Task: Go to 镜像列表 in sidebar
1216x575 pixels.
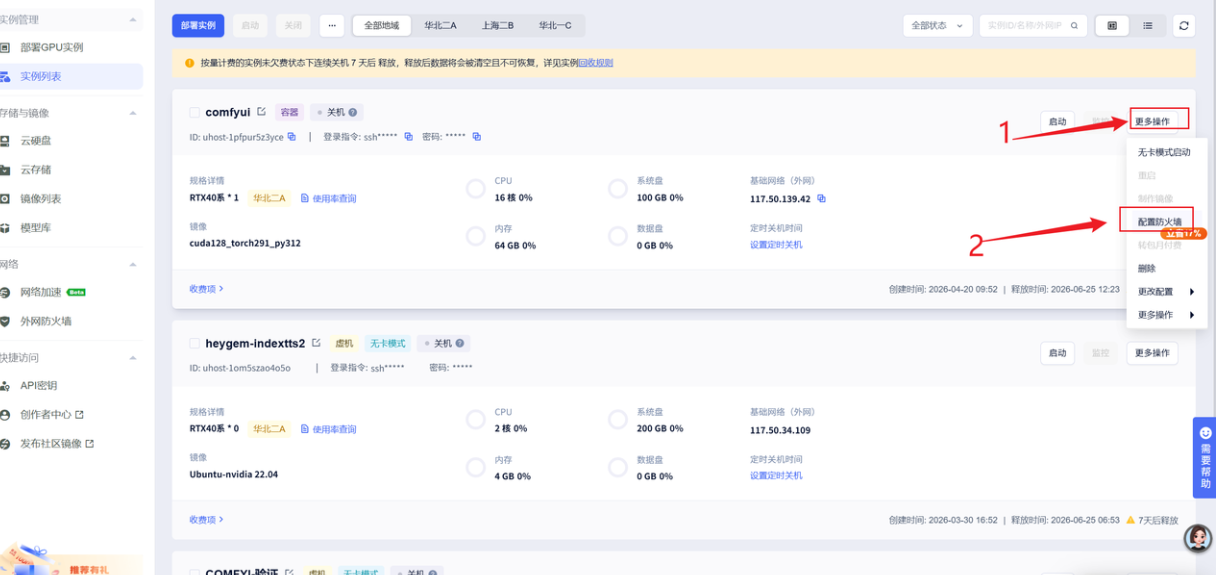Action: coord(41,199)
